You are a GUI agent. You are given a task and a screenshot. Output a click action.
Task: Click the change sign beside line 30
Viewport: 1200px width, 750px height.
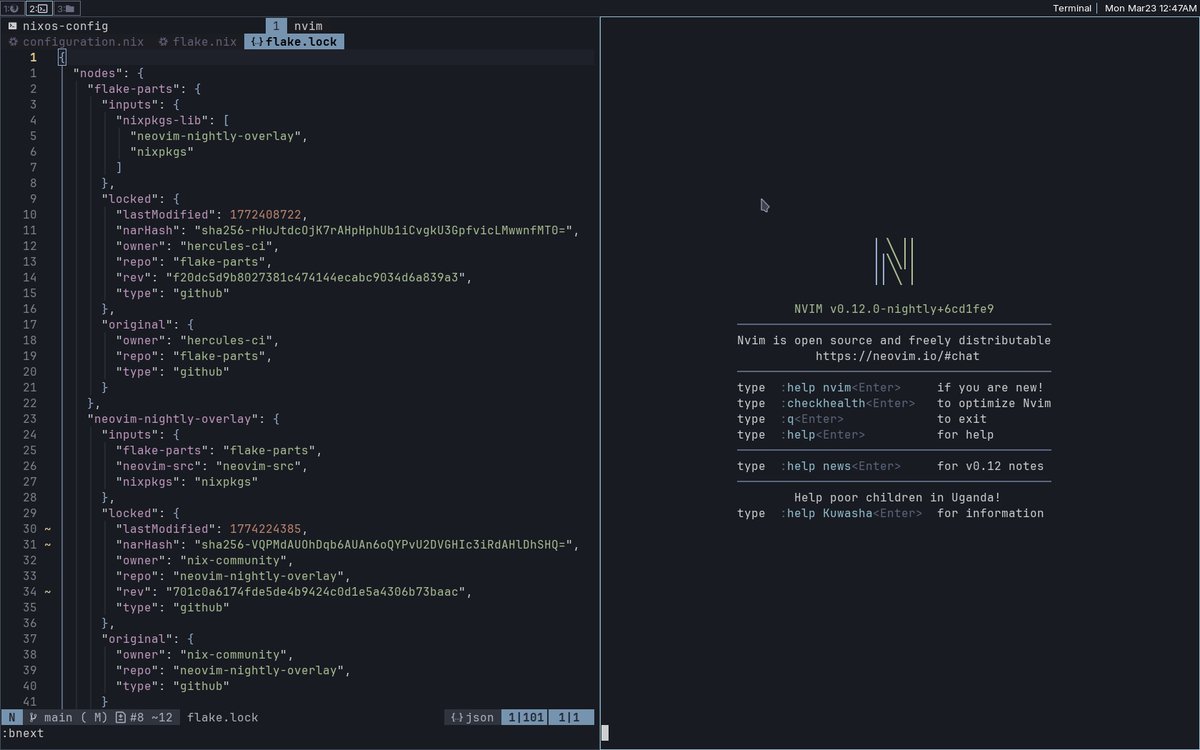coord(47,529)
